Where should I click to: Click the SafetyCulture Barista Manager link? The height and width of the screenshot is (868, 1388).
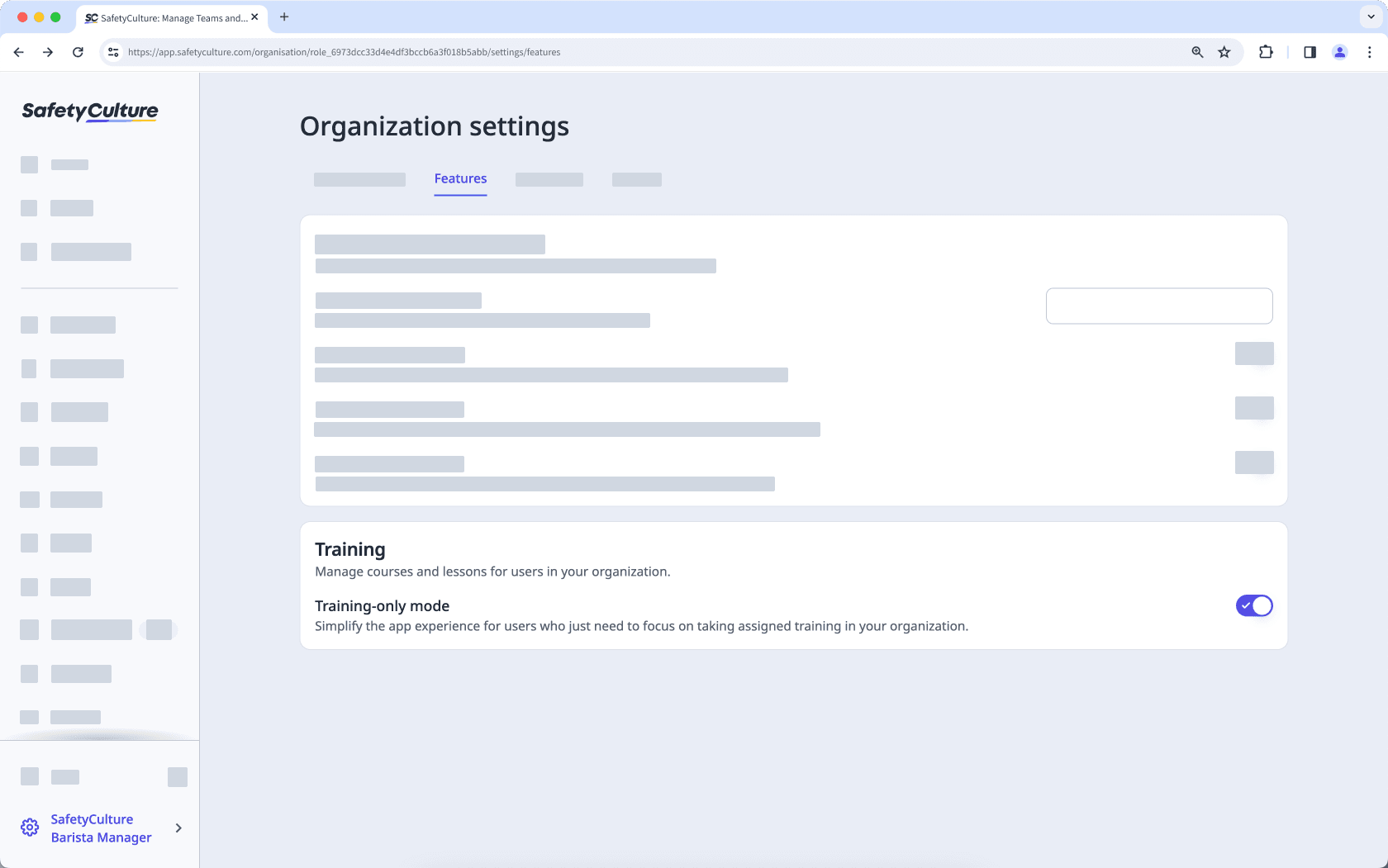point(101,828)
